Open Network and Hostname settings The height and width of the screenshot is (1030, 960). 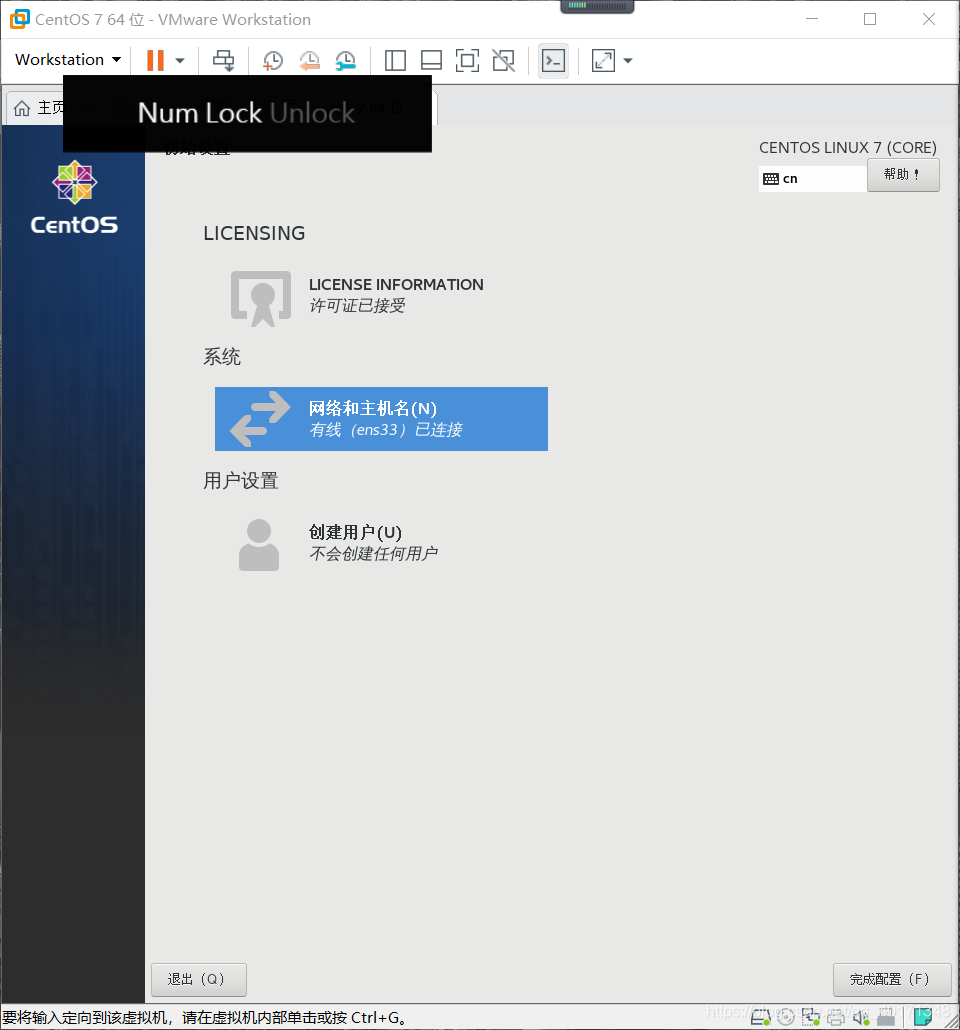381,418
